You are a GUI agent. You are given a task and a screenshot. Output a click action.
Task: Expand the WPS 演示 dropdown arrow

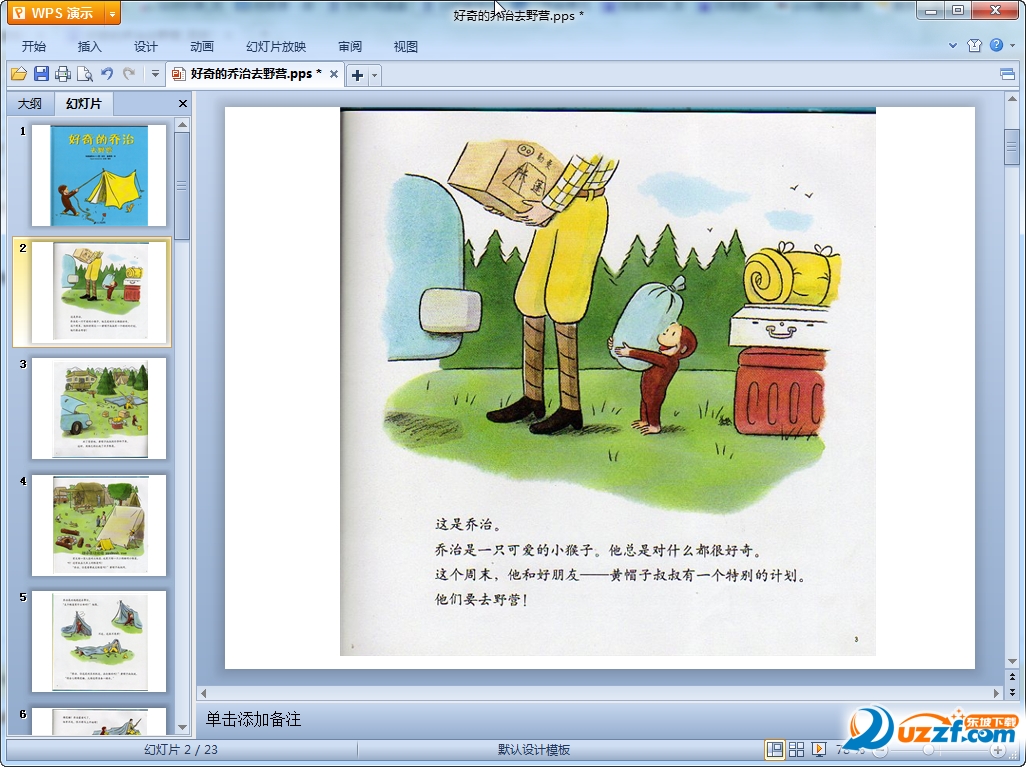pyautogui.click(x=113, y=12)
